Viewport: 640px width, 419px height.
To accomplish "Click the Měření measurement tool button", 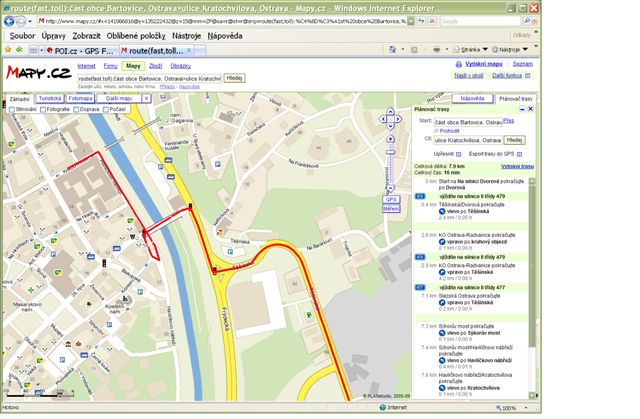I will (x=391, y=208).
